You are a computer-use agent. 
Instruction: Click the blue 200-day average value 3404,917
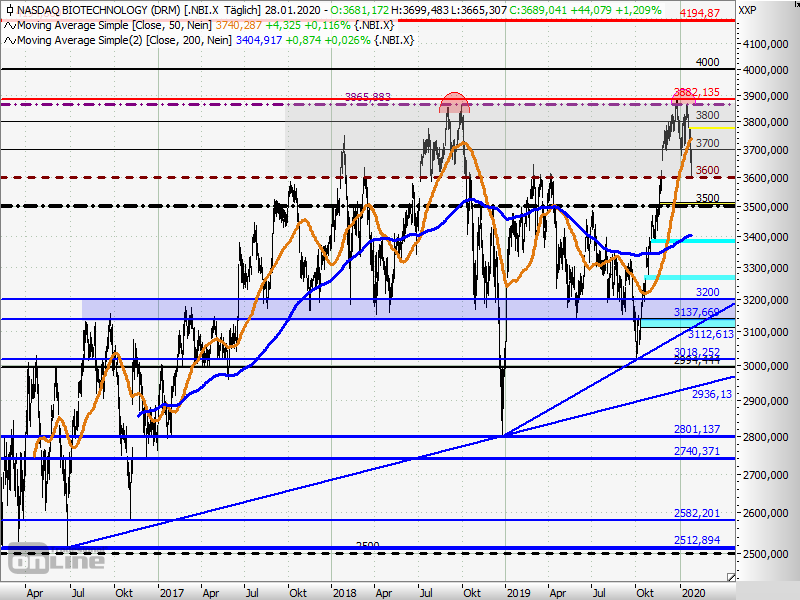[x=259, y=40]
